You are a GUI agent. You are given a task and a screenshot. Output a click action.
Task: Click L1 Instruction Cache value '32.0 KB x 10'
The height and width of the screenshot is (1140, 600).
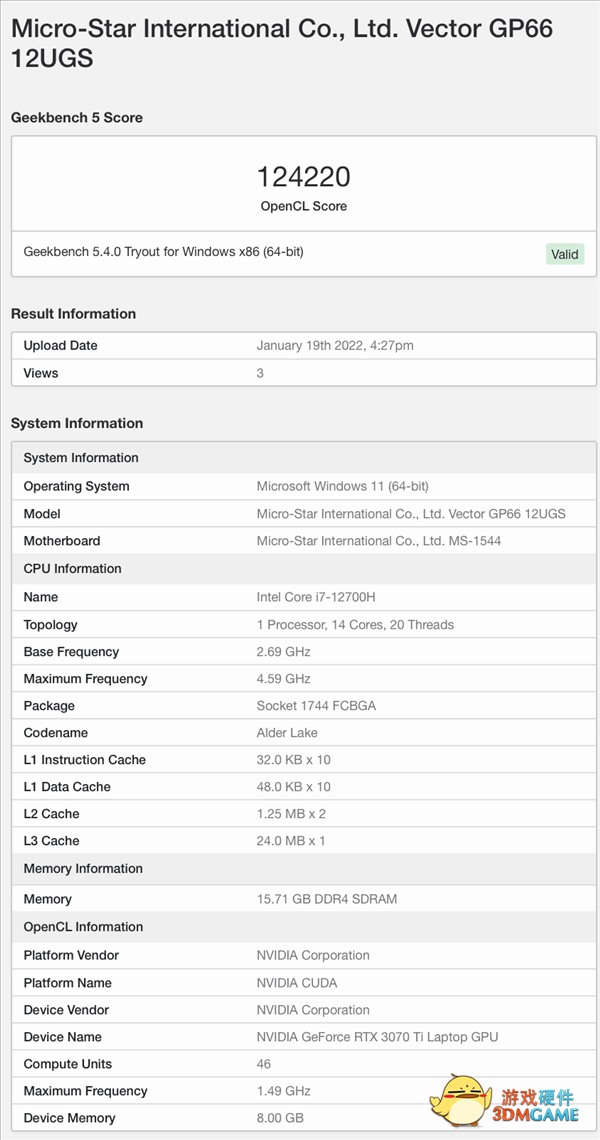(x=294, y=760)
